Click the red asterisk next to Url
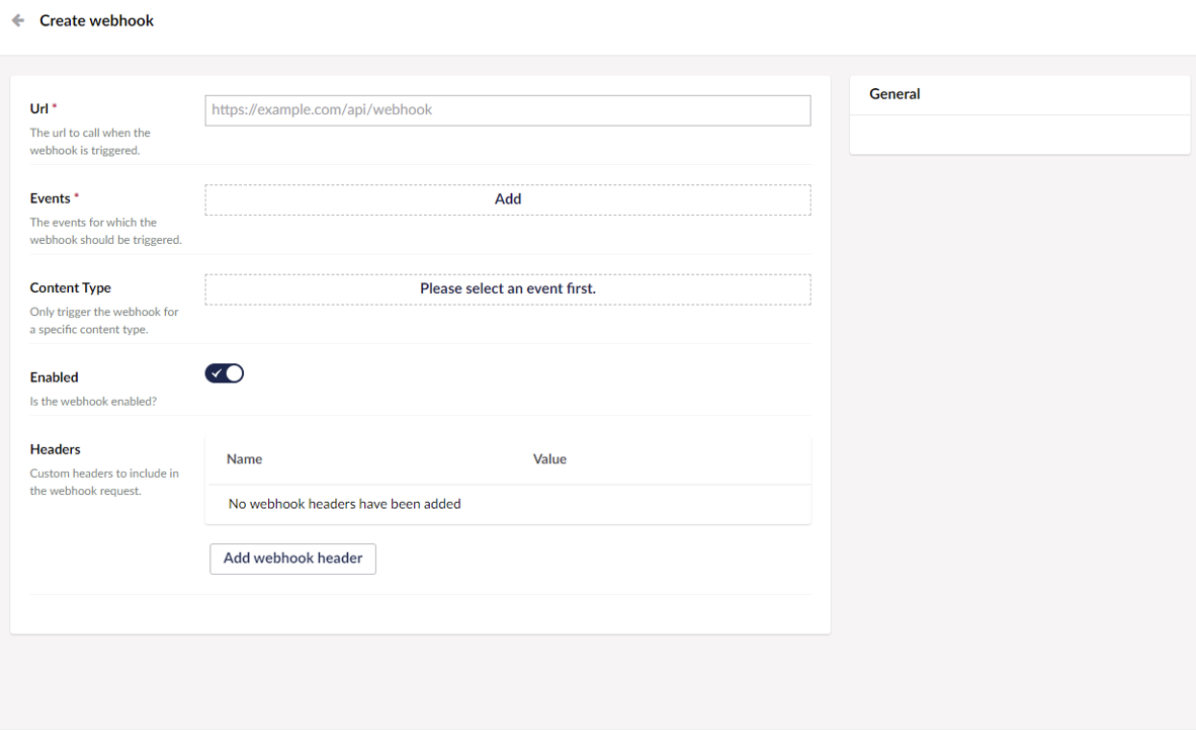The height and width of the screenshot is (730, 1196). 55,105
